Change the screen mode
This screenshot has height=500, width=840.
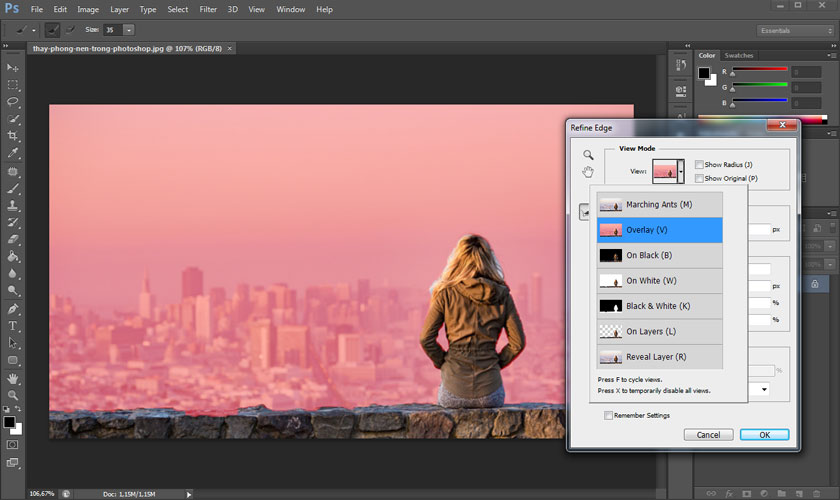tap(13, 462)
